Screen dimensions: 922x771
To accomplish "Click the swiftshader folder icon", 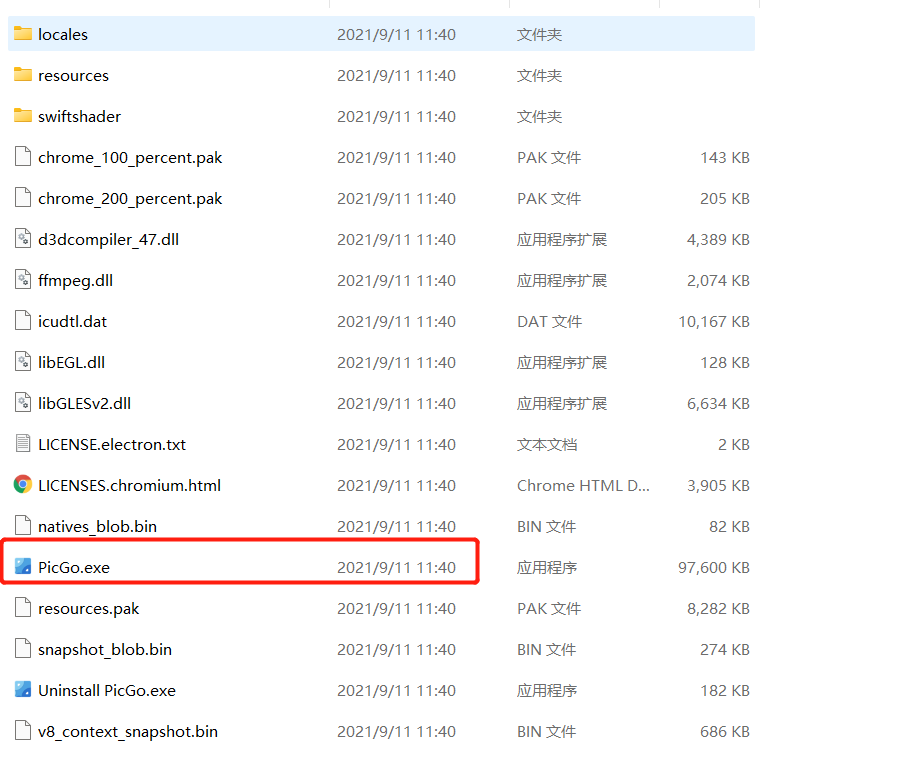I will (23, 116).
